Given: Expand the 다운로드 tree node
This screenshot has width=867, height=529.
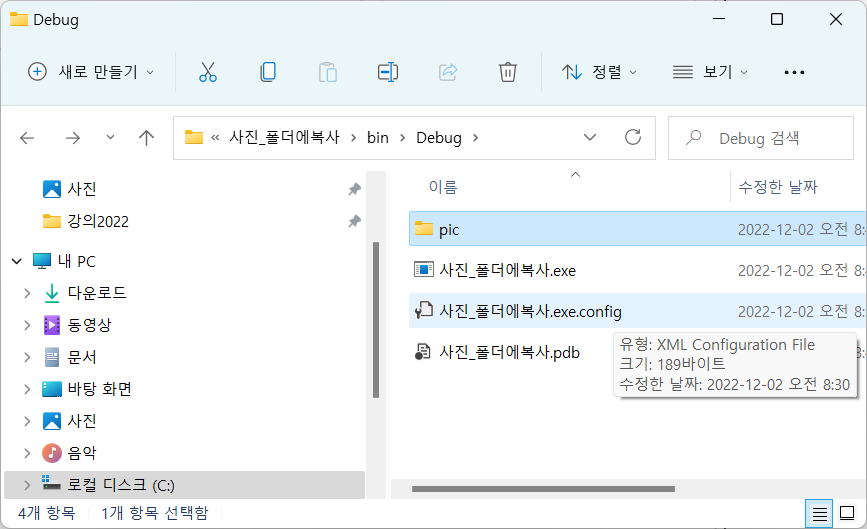Looking at the screenshot, I should coord(27,293).
